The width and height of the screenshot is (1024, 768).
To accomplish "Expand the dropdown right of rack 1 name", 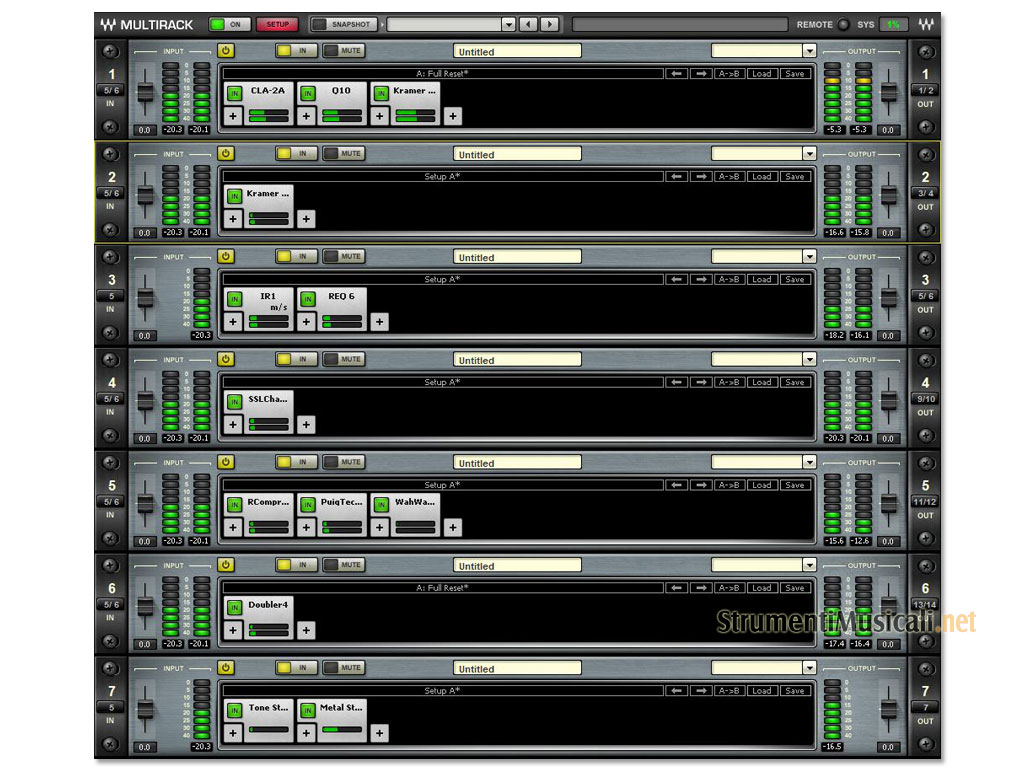I will pyautogui.click(x=808, y=51).
